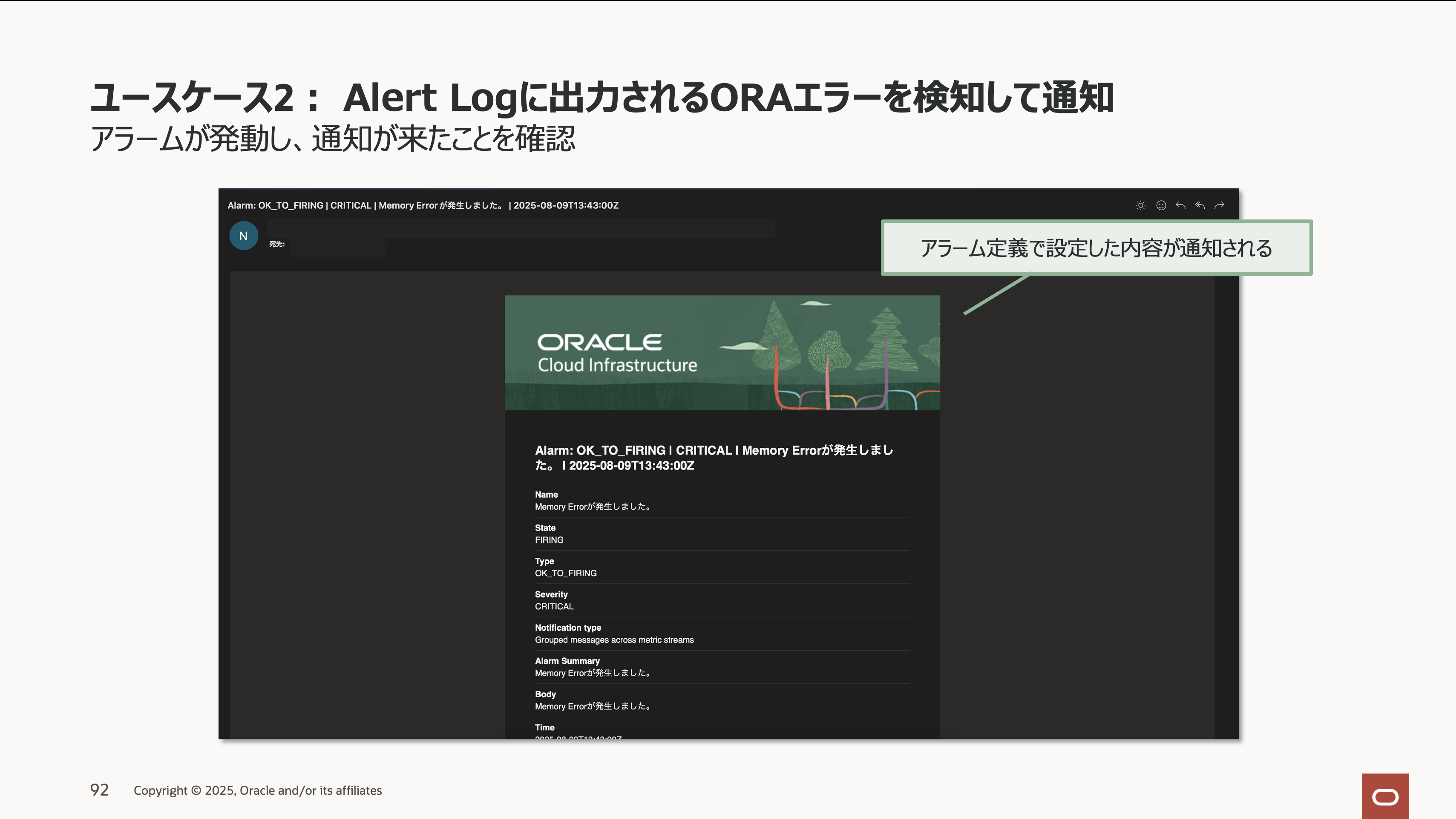
Task: Click the CRITICAL severity value
Action: tap(554, 606)
